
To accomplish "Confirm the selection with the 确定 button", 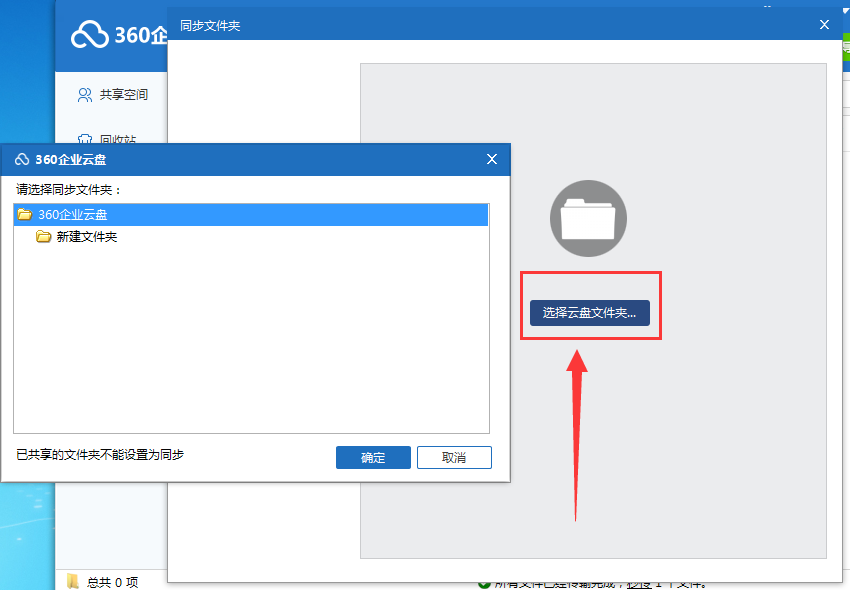I will [373, 457].
